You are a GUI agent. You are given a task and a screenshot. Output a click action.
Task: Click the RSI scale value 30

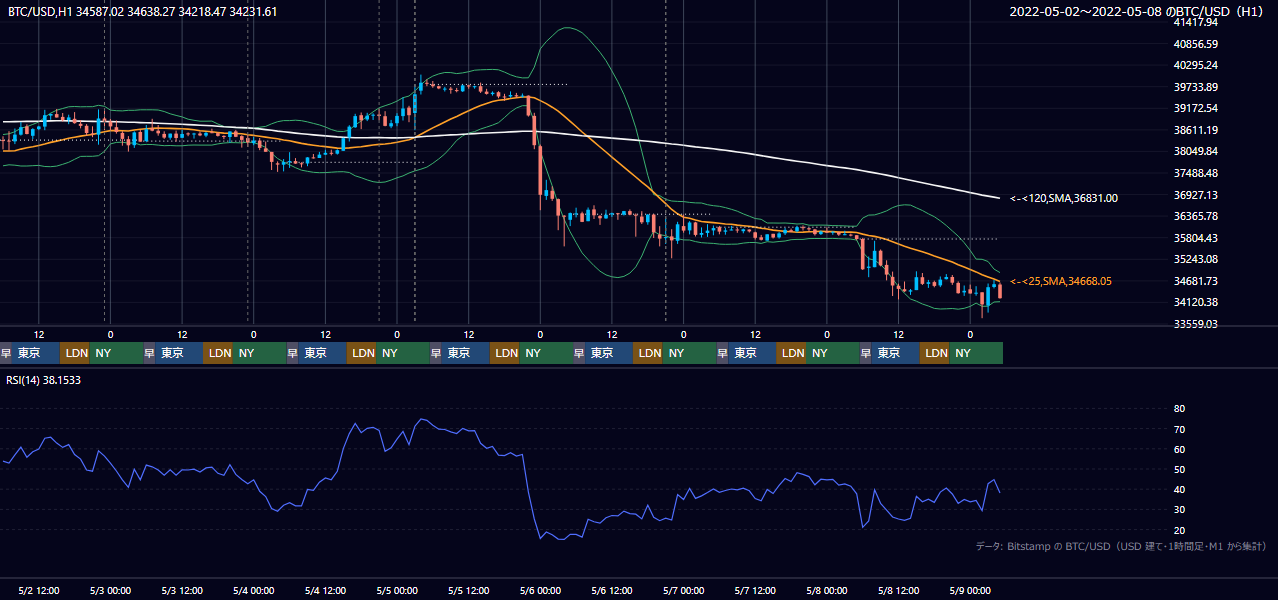[1179, 510]
